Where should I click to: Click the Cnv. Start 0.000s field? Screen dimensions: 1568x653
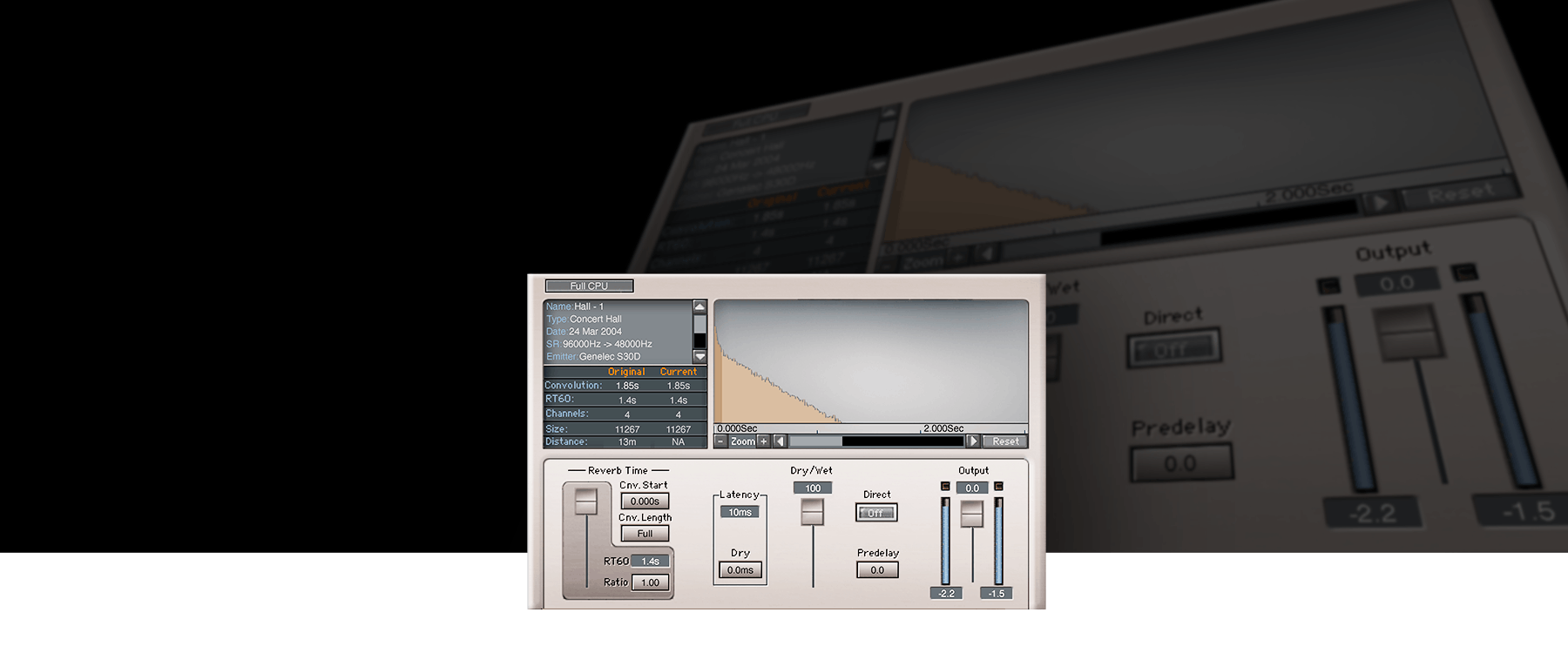645,502
